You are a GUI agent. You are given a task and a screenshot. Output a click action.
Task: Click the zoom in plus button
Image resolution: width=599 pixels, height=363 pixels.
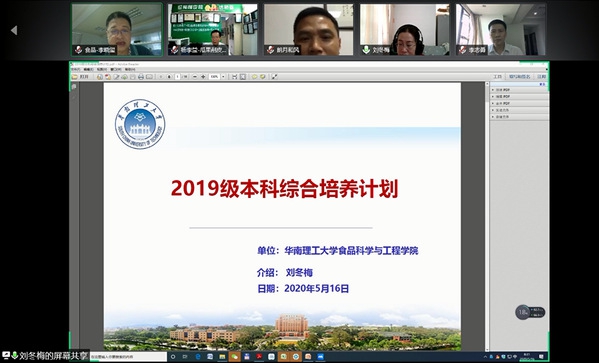pos(203,77)
